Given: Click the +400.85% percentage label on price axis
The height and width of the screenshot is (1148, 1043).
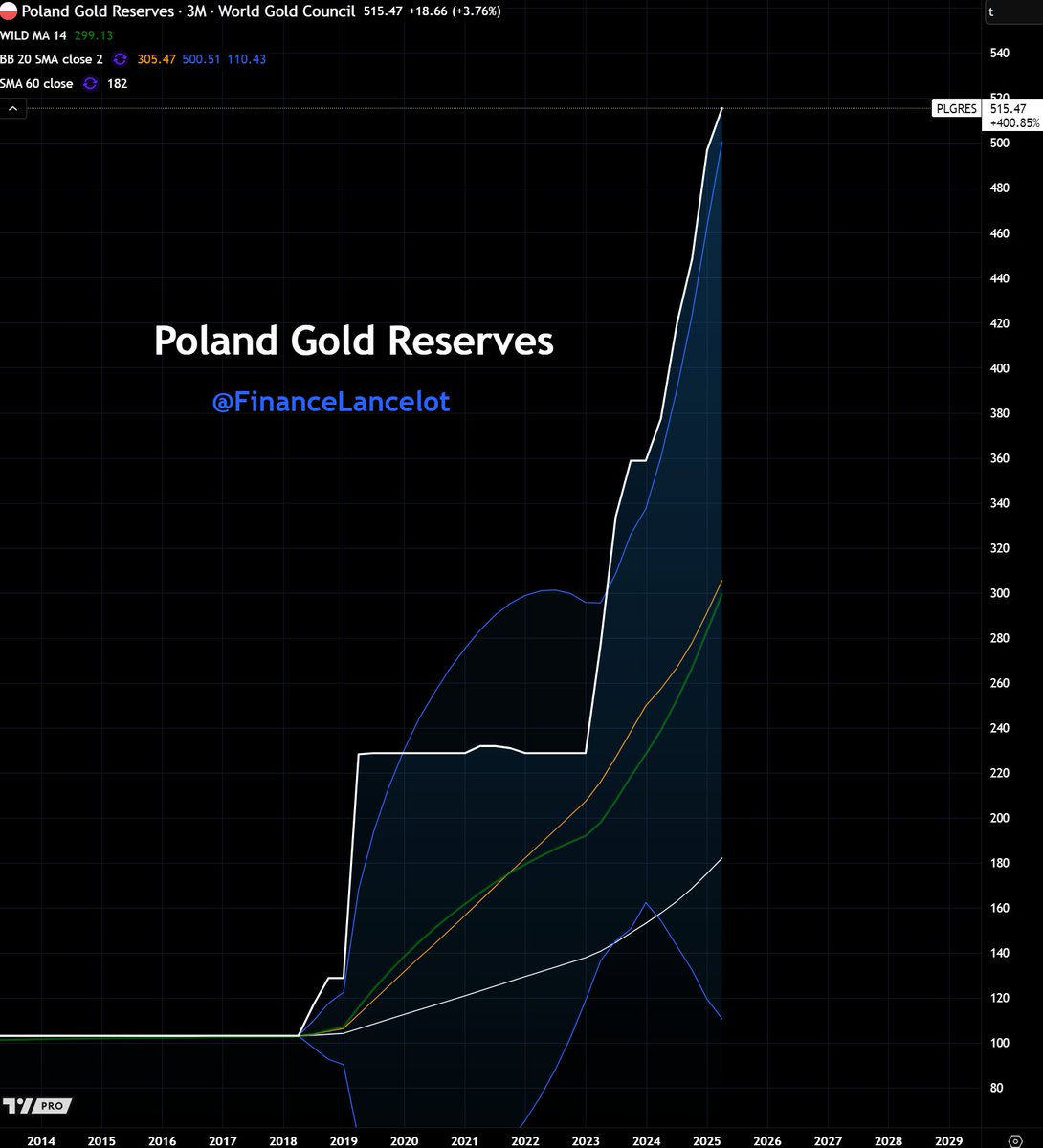Looking at the screenshot, I should (x=1012, y=123).
